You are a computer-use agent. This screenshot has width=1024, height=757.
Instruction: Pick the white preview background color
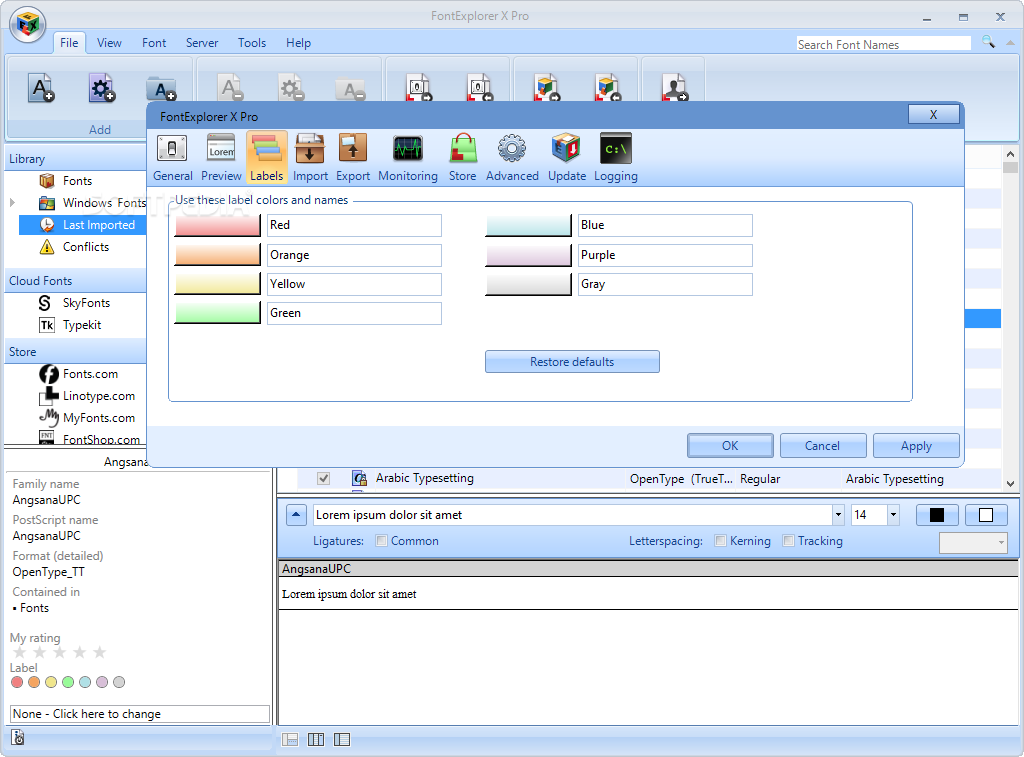tap(986, 515)
